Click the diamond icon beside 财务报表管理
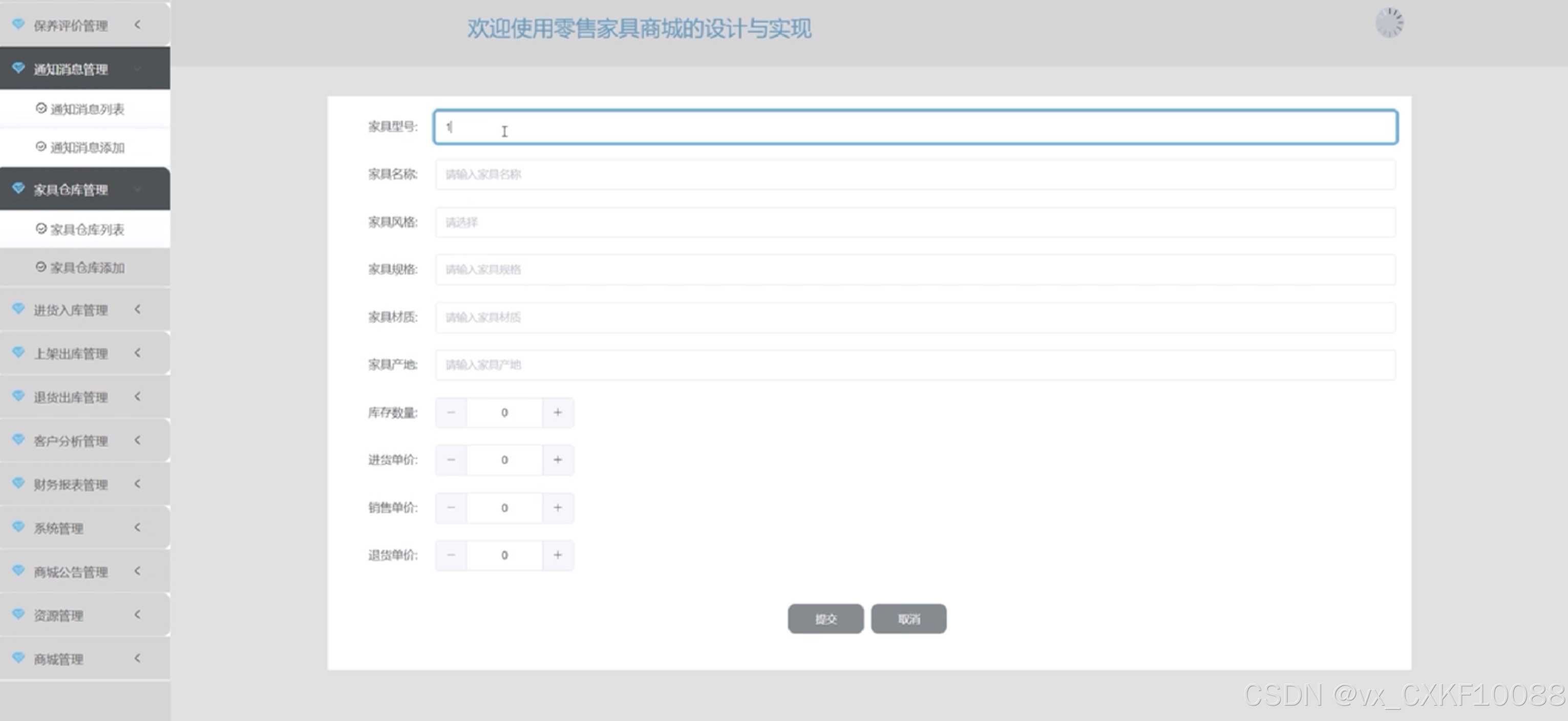Screen dimensions: 1568x721 tap(18, 483)
